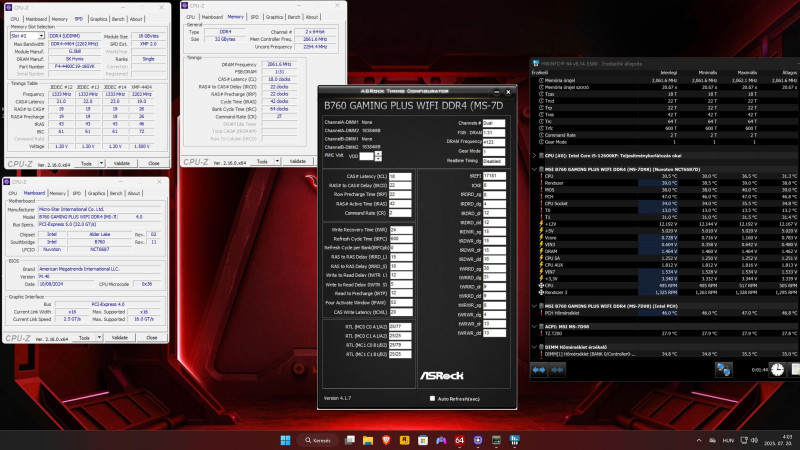Launch File Explorer from the taskbar

[x=368, y=440]
